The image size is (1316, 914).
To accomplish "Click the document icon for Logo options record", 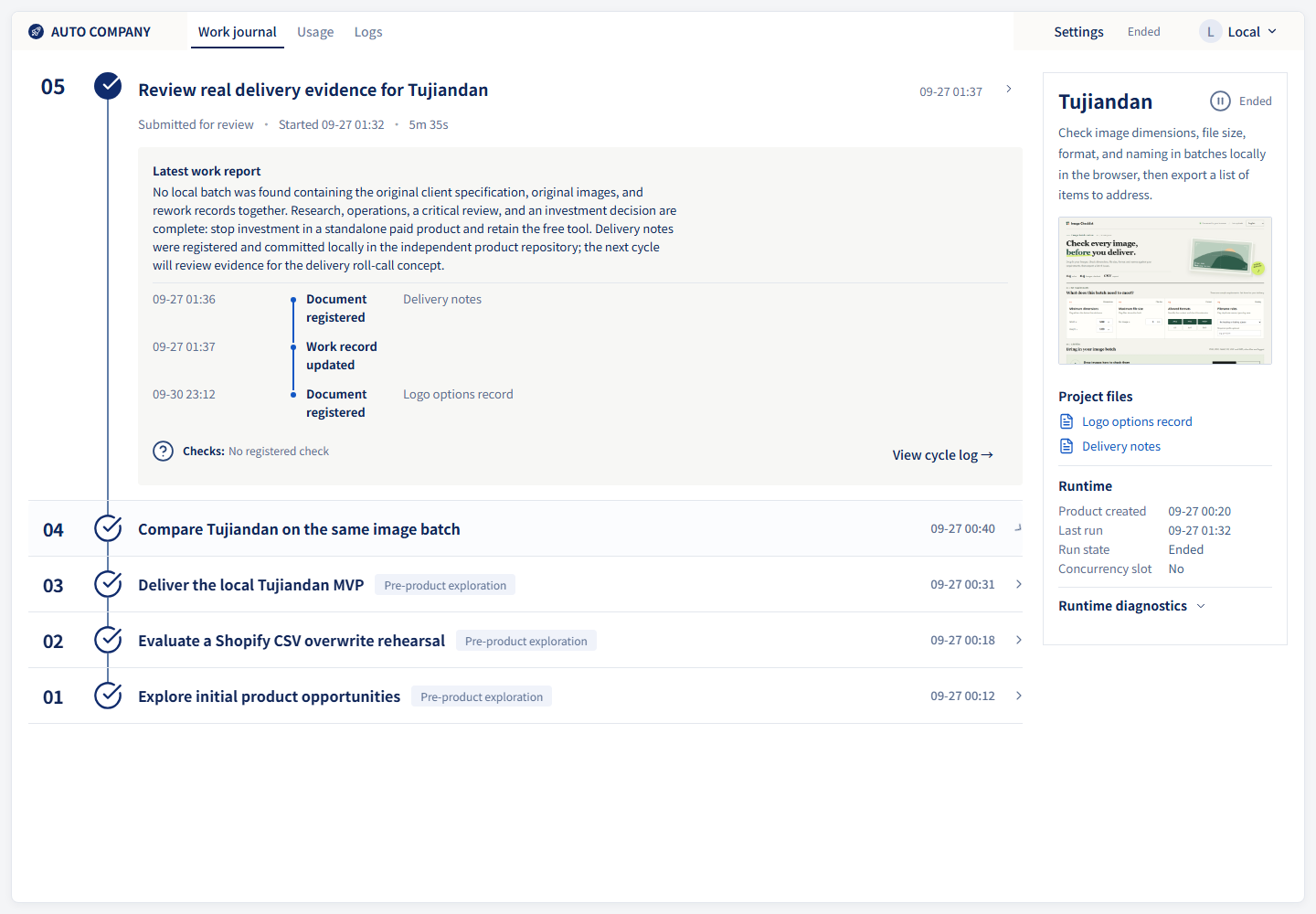I will click(x=1067, y=421).
